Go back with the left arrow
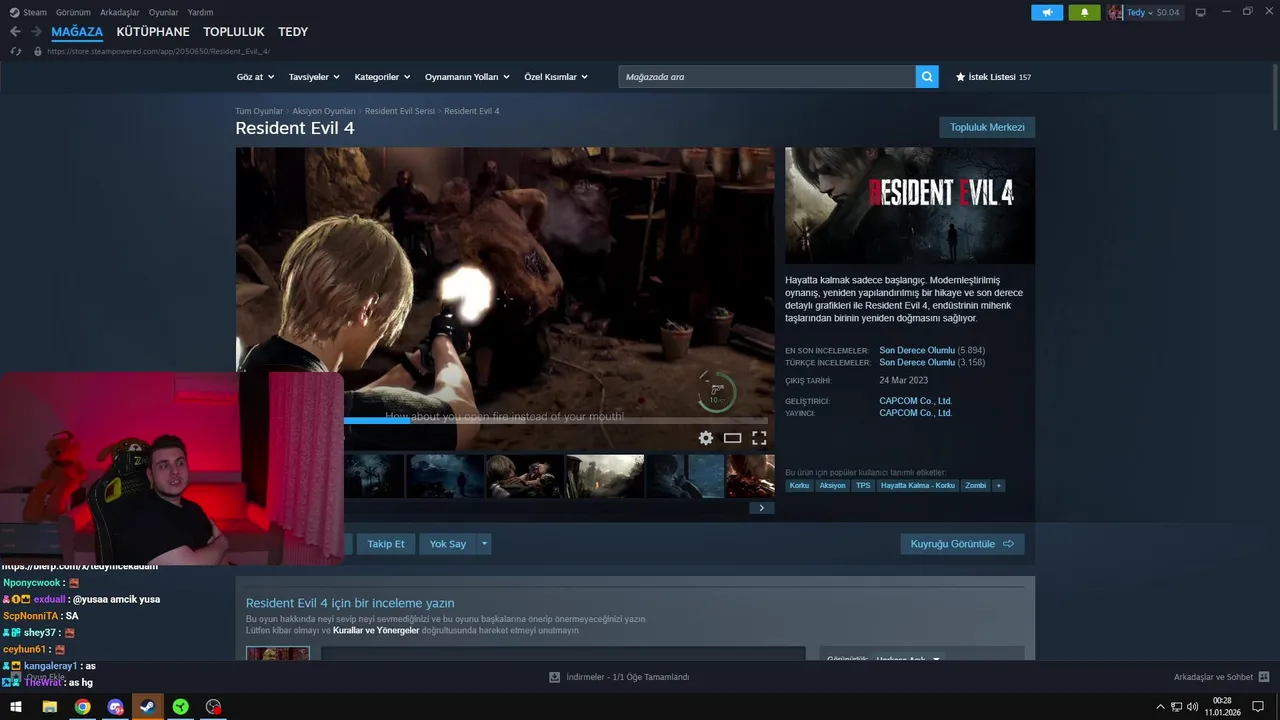Image resolution: width=1280 pixels, height=720 pixels. 15,32
